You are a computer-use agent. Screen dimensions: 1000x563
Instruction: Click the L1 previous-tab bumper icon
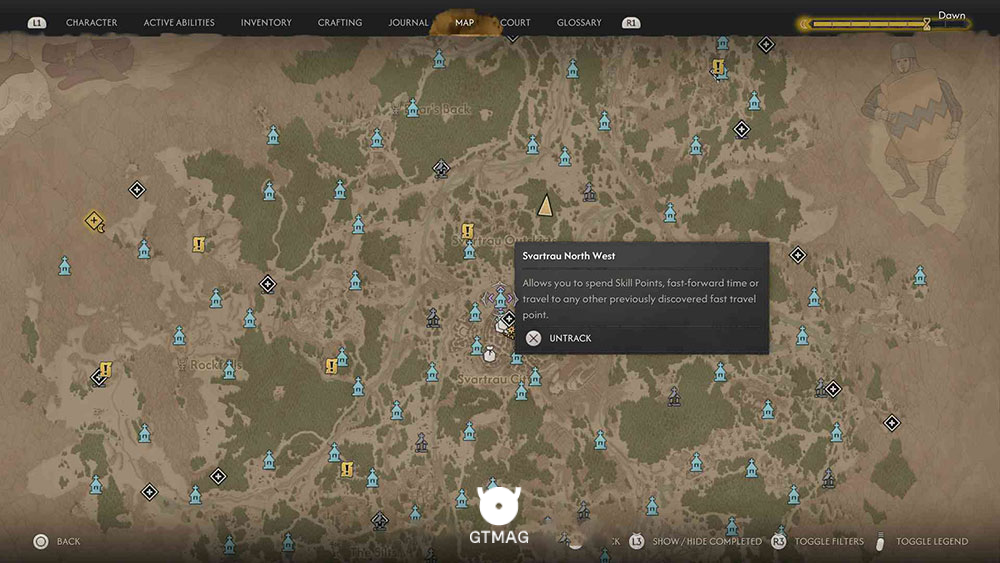tap(37, 23)
